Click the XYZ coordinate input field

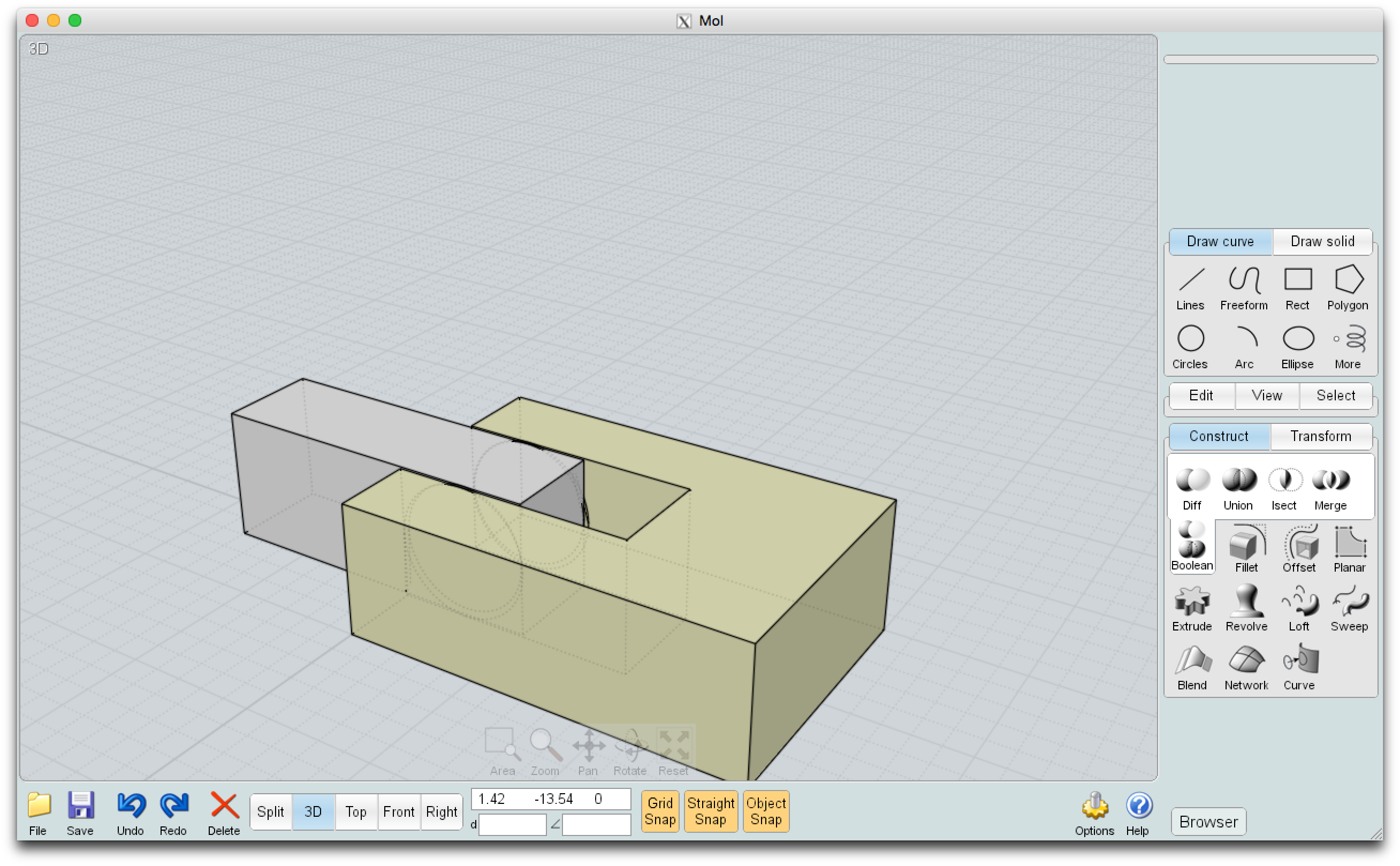coord(550,799)
